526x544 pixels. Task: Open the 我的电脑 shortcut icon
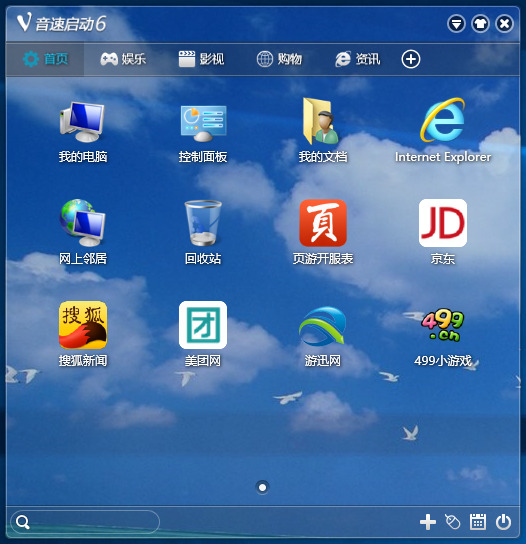point(83,122)
